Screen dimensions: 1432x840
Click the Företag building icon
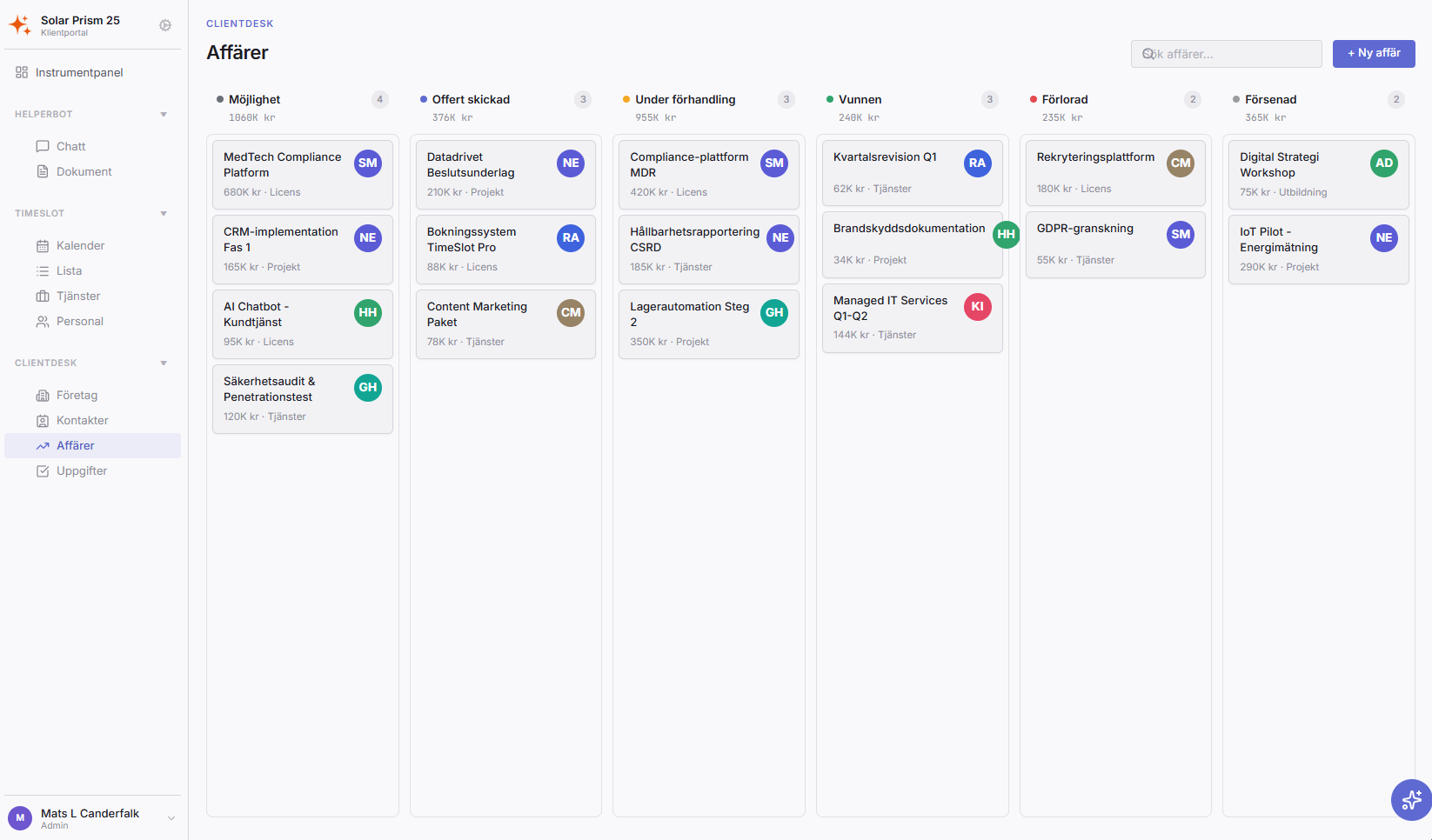click(x=43, y=395)
